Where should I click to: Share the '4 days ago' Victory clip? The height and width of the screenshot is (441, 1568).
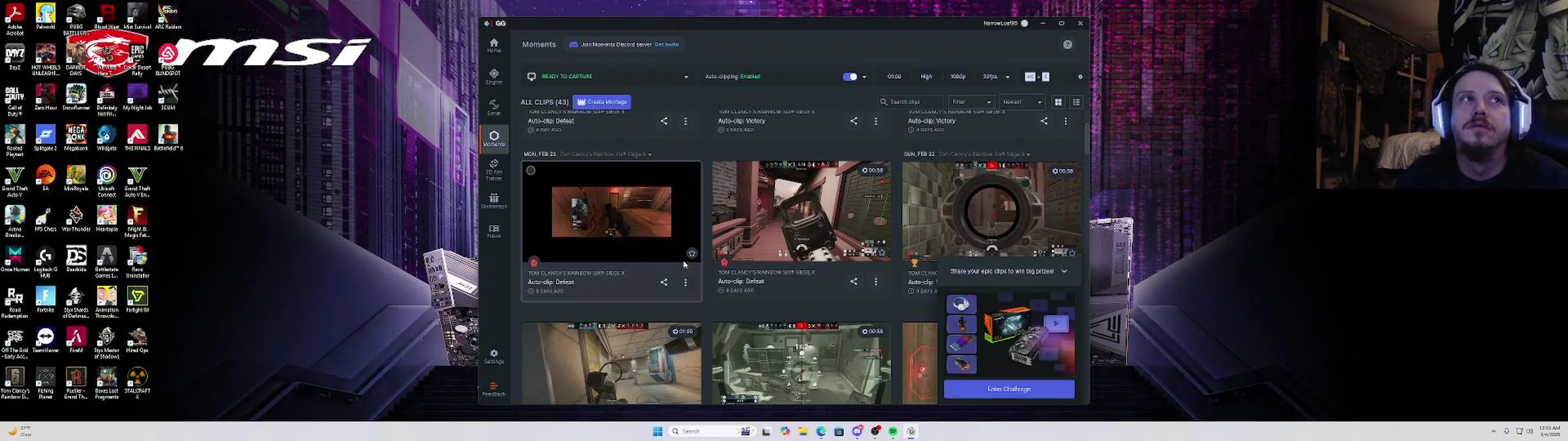pyautogui.click(x=1044, y=121)
